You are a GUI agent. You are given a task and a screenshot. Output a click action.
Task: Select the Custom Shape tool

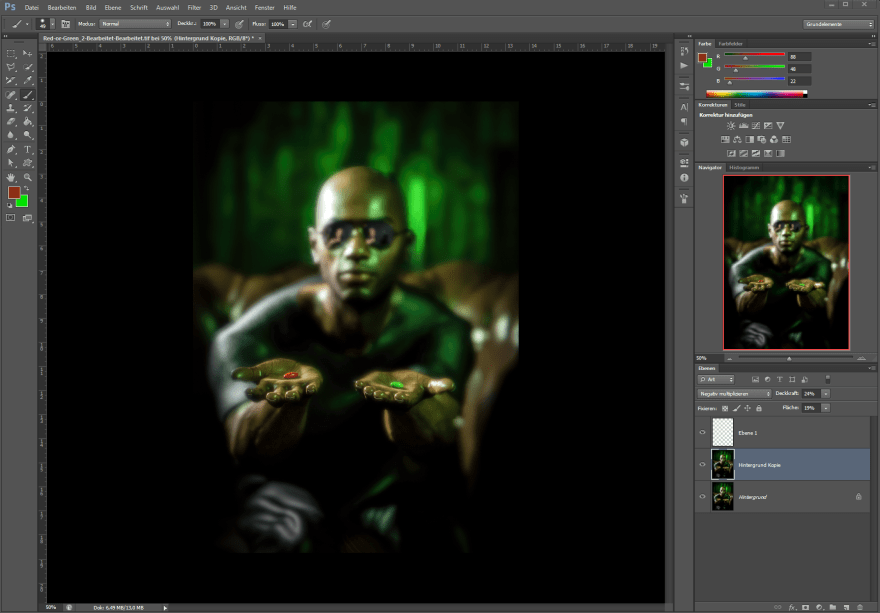(x=28, y=163)
